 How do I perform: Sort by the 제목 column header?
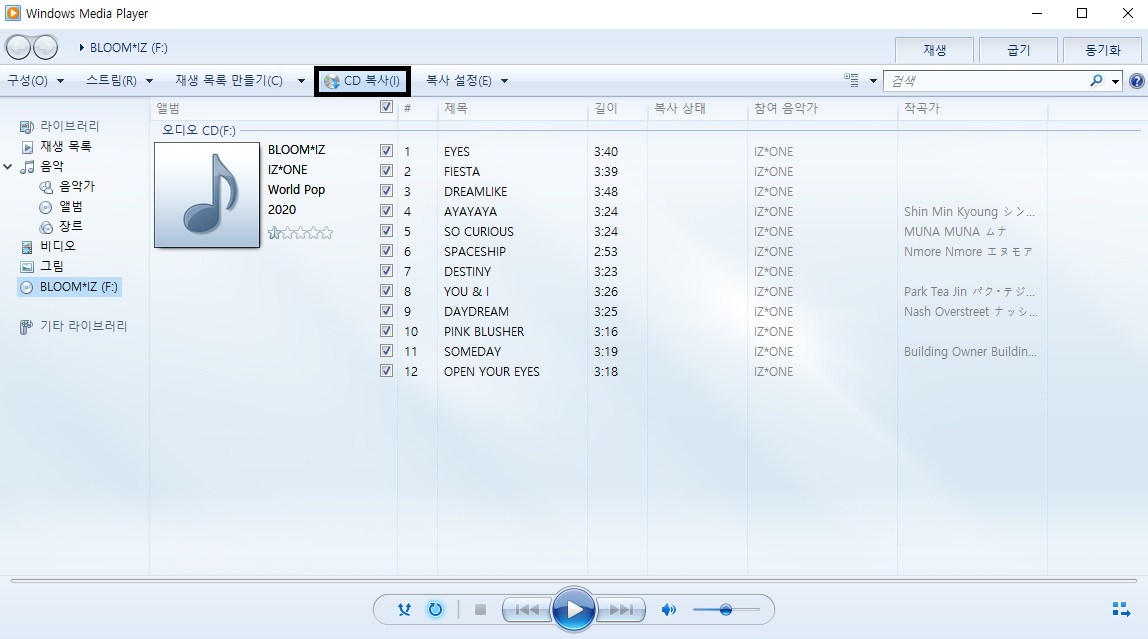[x=512, y=108]
